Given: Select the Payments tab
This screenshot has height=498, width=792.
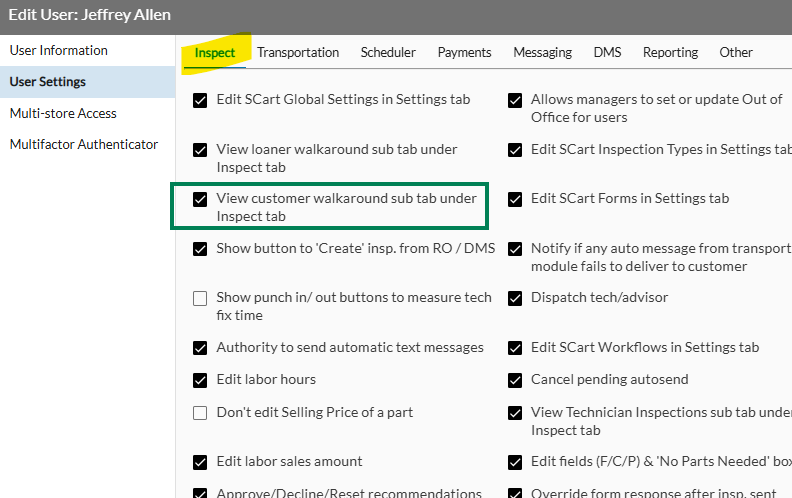Looking at the screenshot, I should tap(464, 53).
